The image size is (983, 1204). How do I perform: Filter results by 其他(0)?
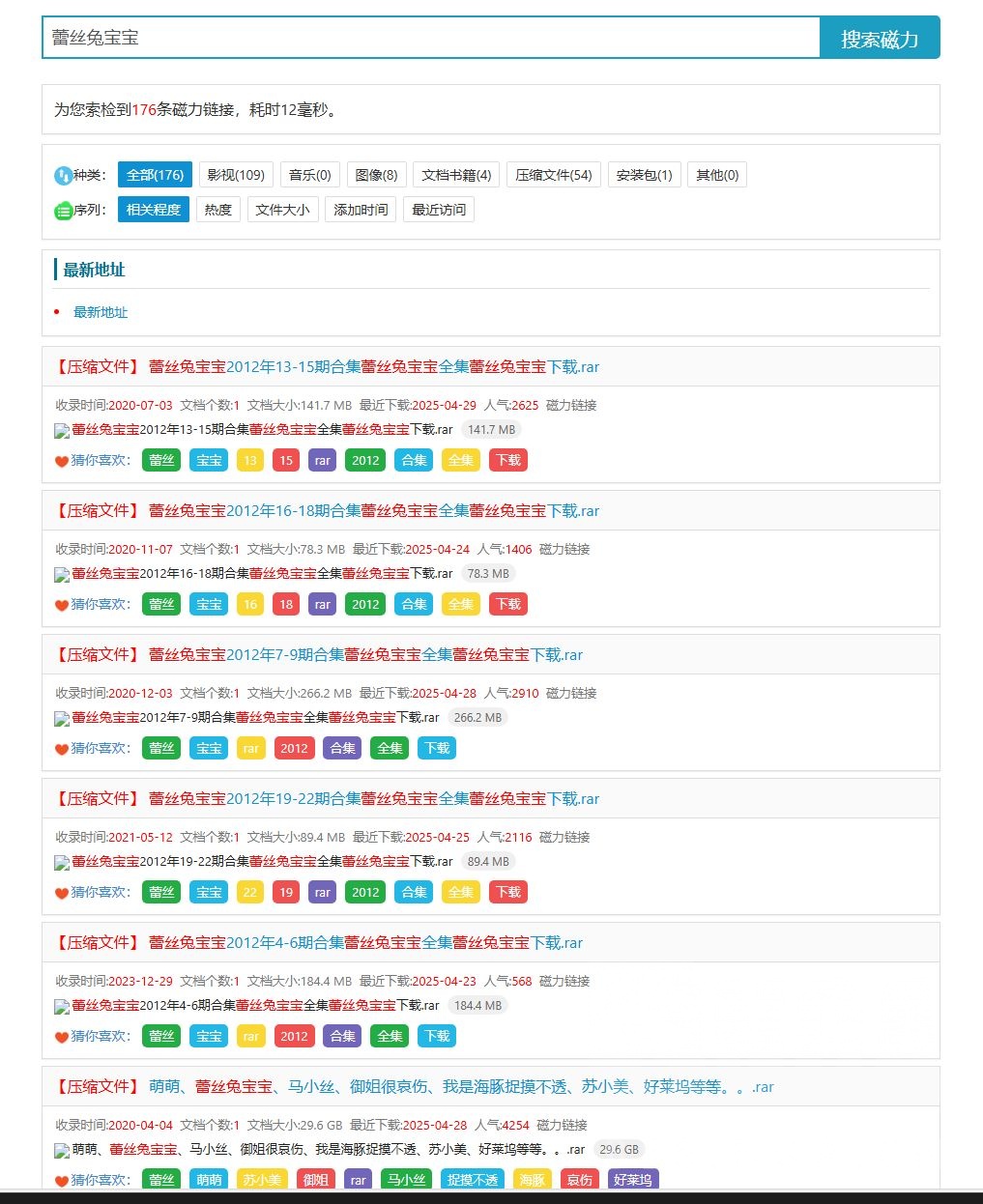tap(717, 175)
